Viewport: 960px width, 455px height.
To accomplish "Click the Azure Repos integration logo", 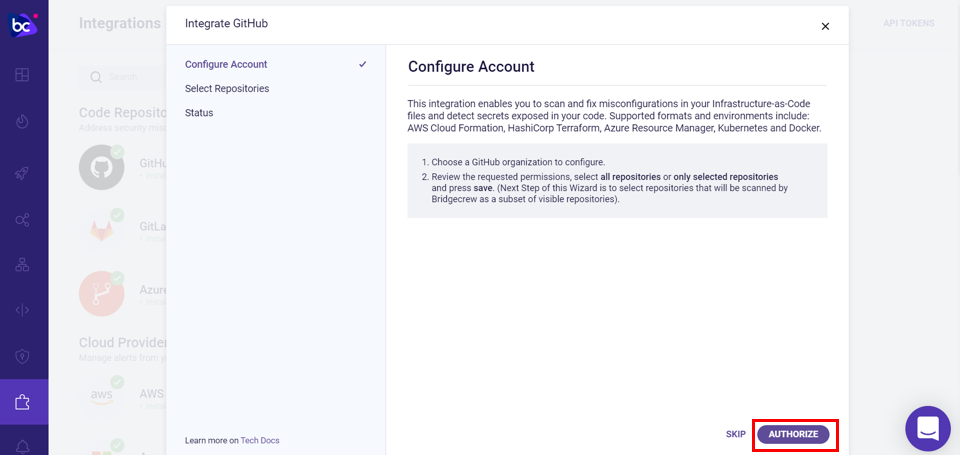I will 102,293.
